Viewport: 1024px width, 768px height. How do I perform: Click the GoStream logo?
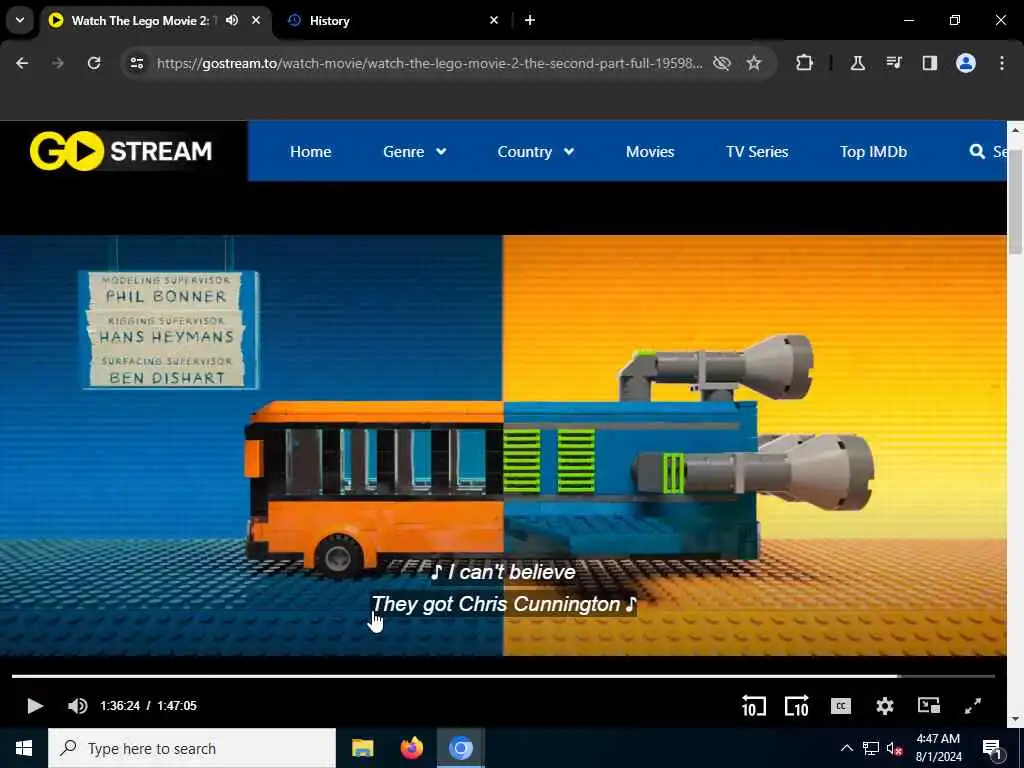pos(121,151)
